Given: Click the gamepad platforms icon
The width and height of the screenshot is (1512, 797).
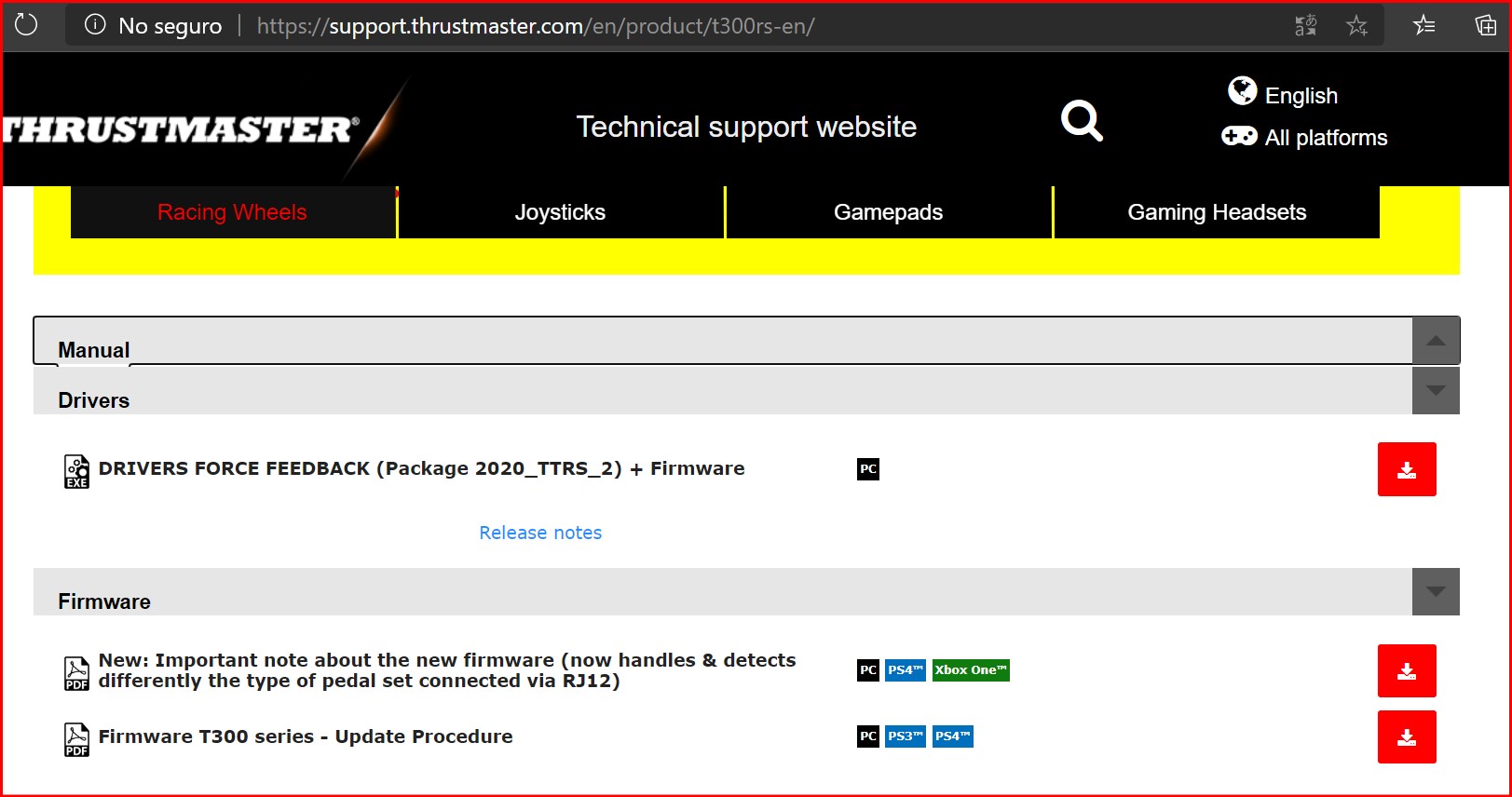Looking at the screenshot, I should pos(1239,136).
